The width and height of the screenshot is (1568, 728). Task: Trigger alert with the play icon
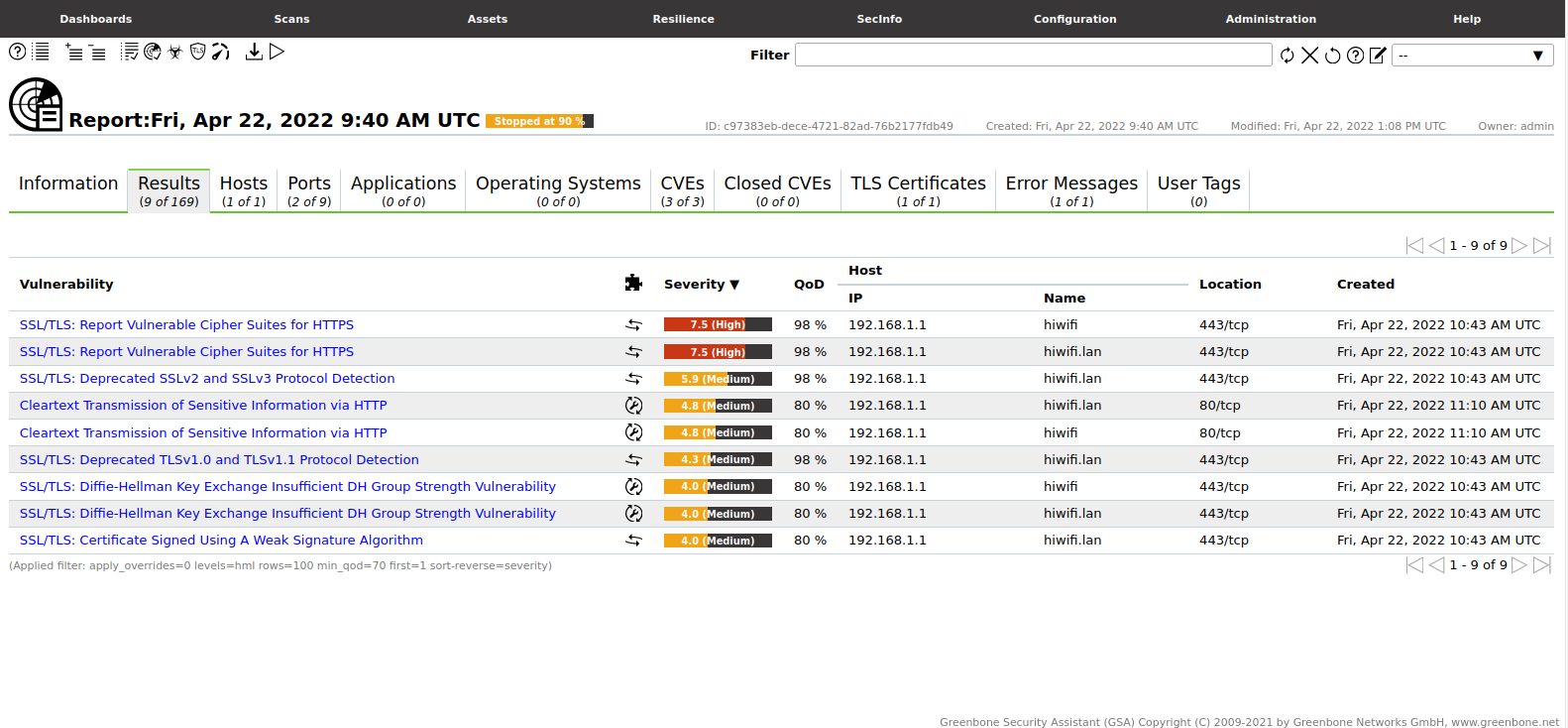coord(277,52)
